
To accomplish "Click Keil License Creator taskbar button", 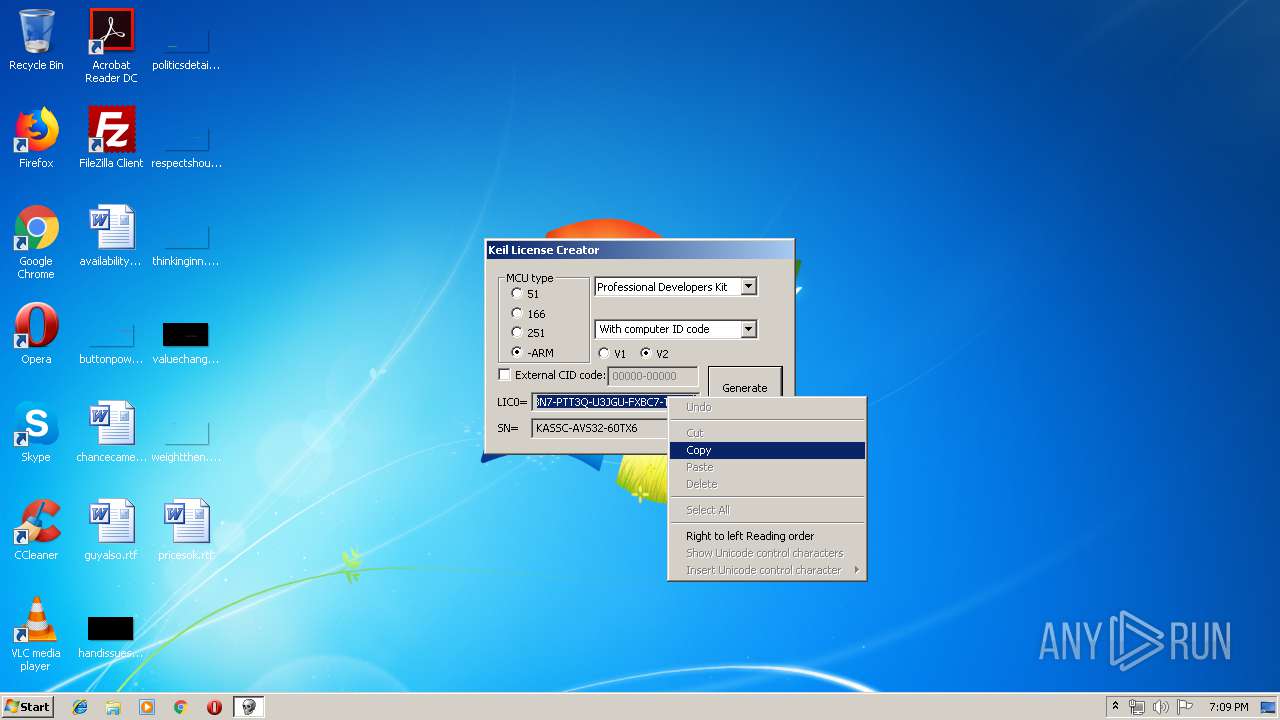I will (248, 707).
